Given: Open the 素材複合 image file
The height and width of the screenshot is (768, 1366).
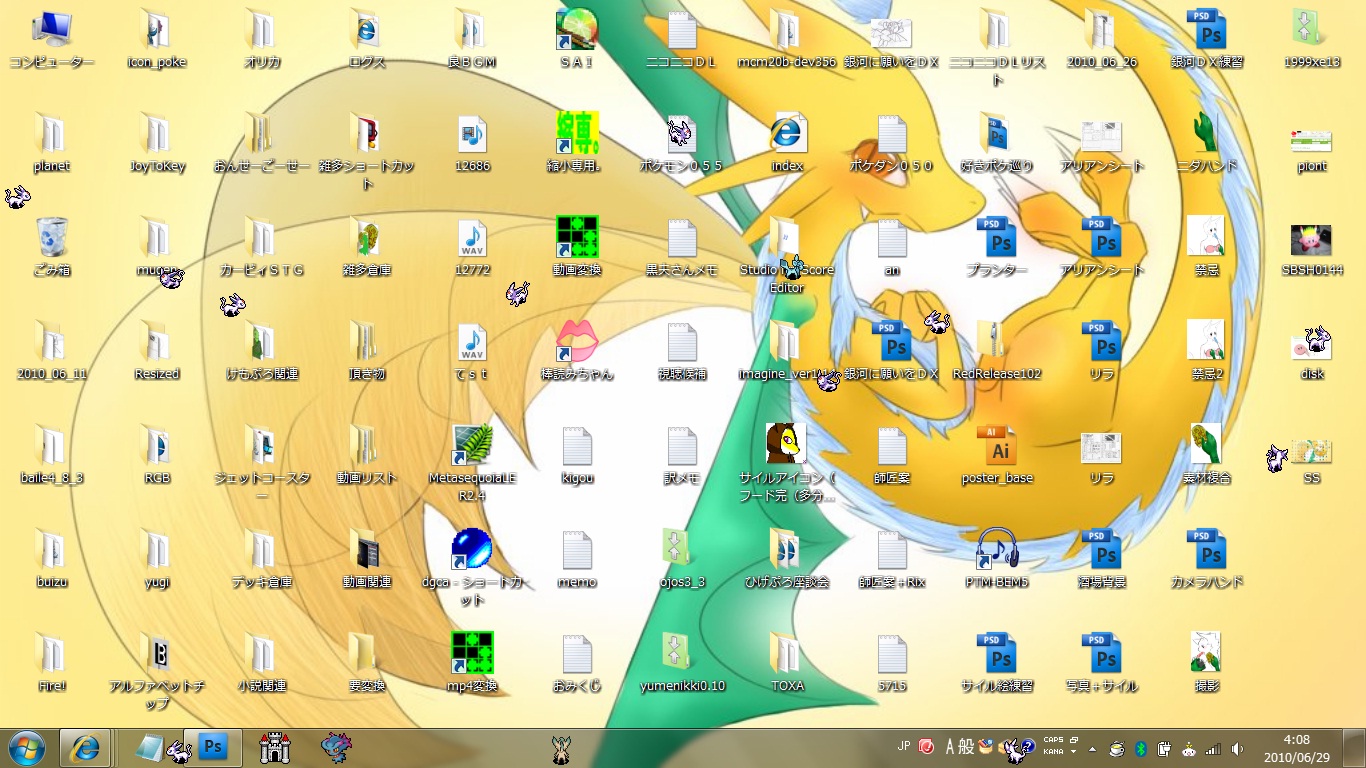Looking at the screenshot, I should [1207, 456].
